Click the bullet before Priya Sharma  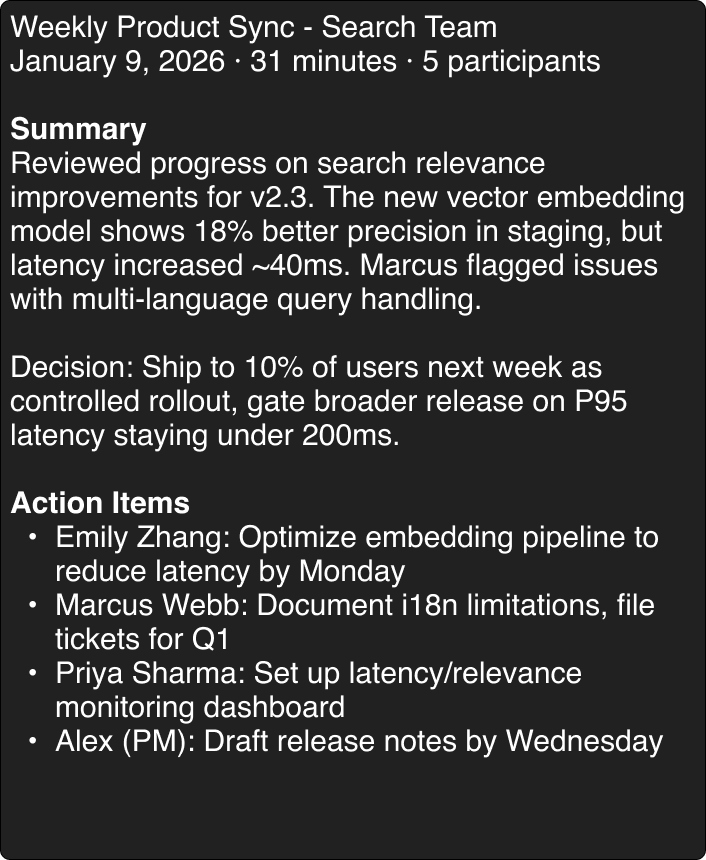[x=33, y=673]
